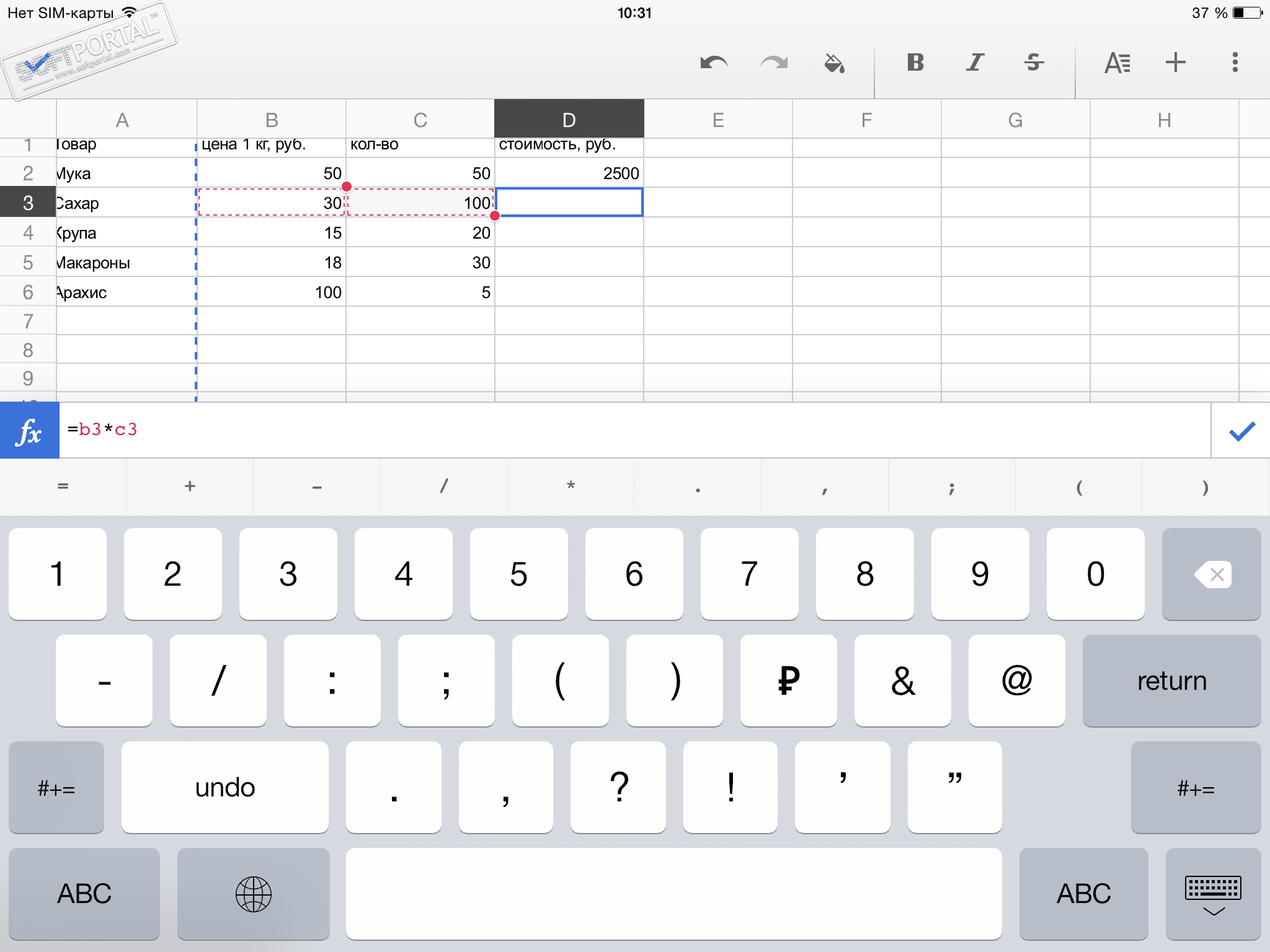Tap the undo arrow in the toolbar

point(713,63)
